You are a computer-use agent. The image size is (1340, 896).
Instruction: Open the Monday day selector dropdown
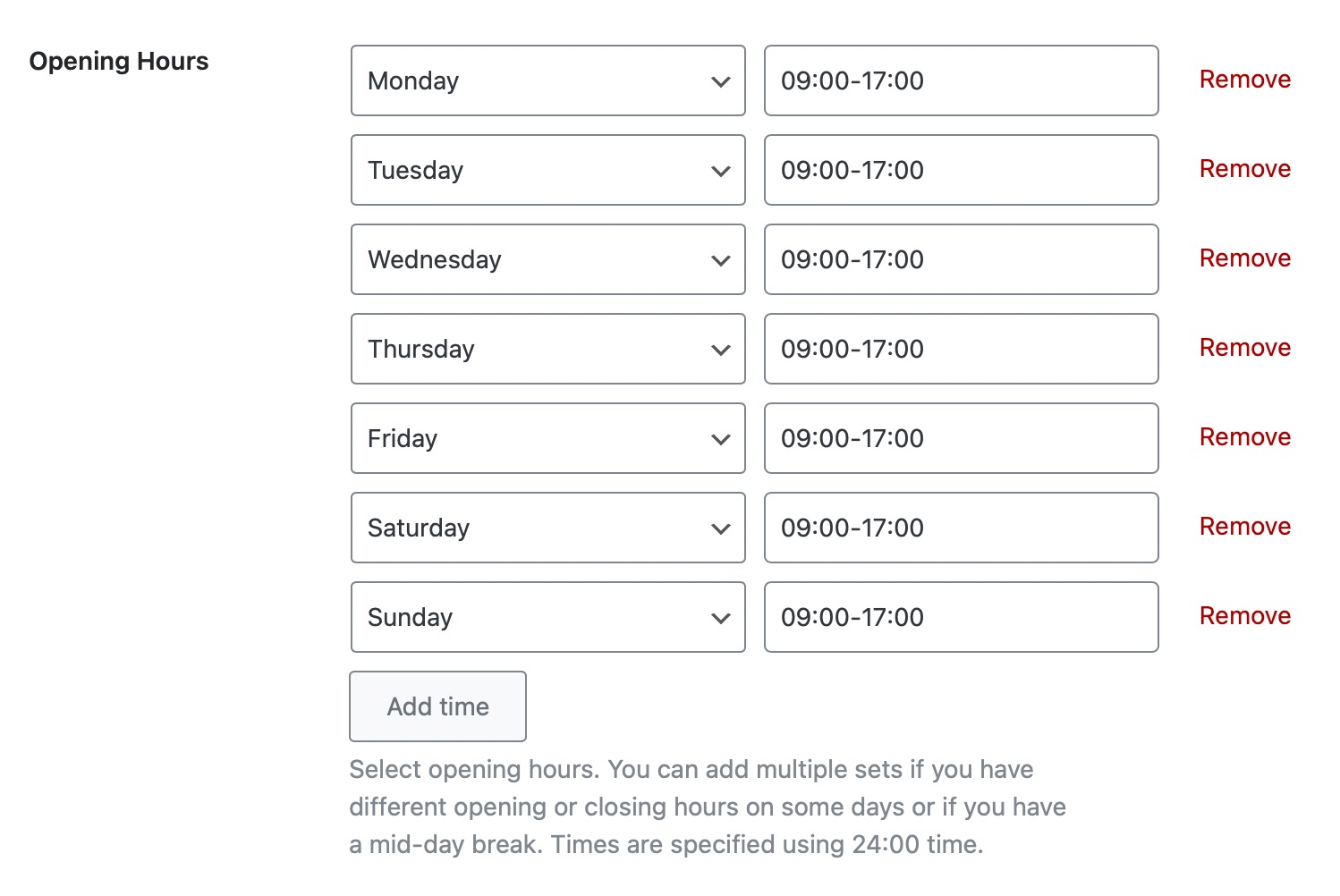(547, 80)
